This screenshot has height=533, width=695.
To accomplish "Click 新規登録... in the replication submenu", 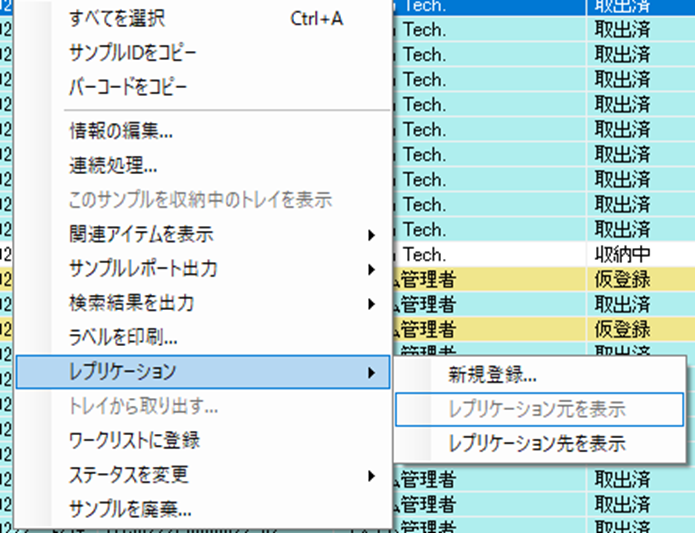I will click(492, 375).
